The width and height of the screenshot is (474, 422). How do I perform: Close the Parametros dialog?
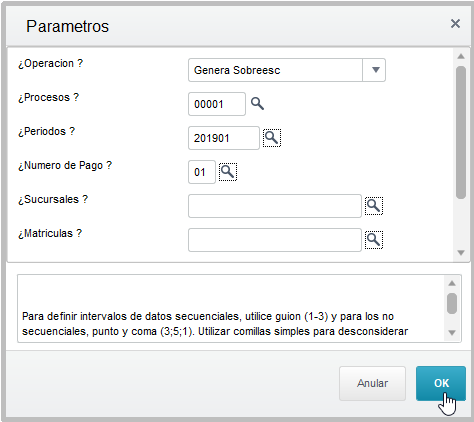click(x=455, y=24)
